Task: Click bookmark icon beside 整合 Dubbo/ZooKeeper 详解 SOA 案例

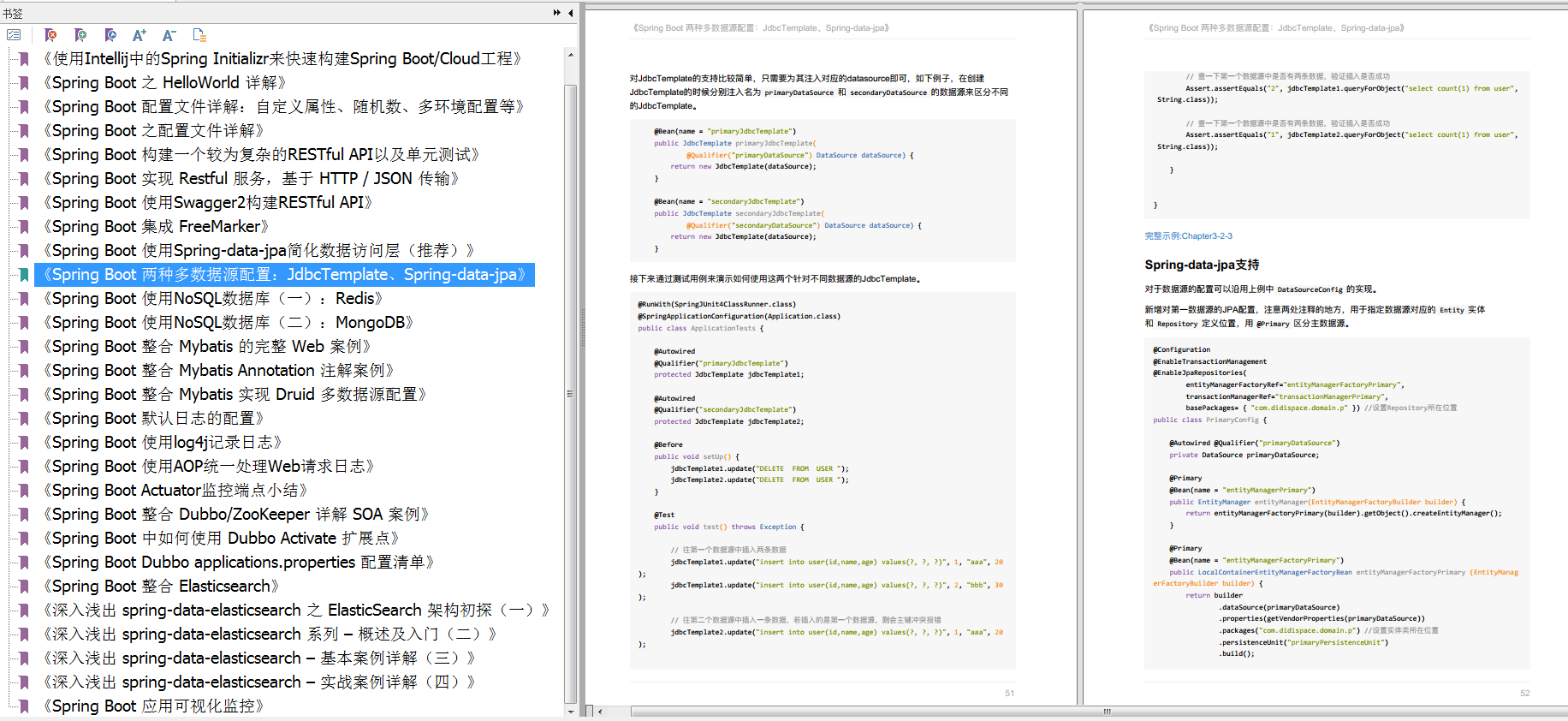Action: click(x=24, y=515)
